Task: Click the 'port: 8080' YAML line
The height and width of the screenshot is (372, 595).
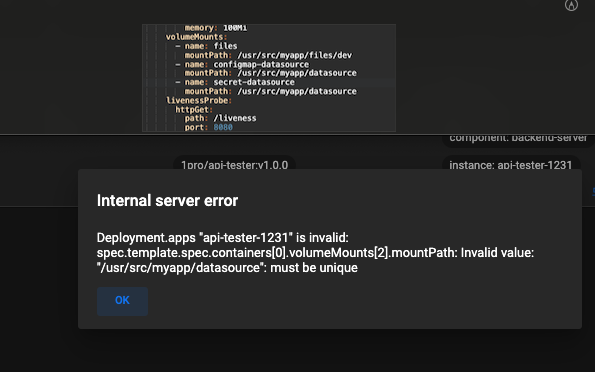Action: 209,127
